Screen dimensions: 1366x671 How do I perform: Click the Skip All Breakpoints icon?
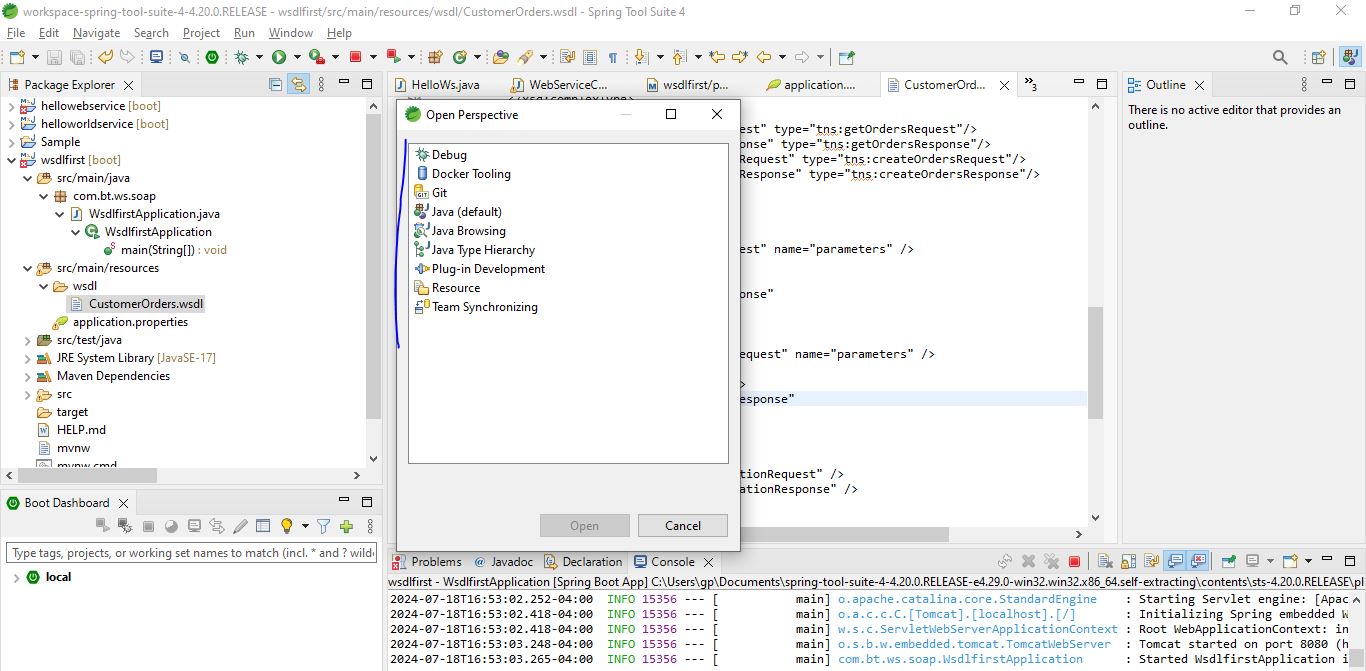184,58
